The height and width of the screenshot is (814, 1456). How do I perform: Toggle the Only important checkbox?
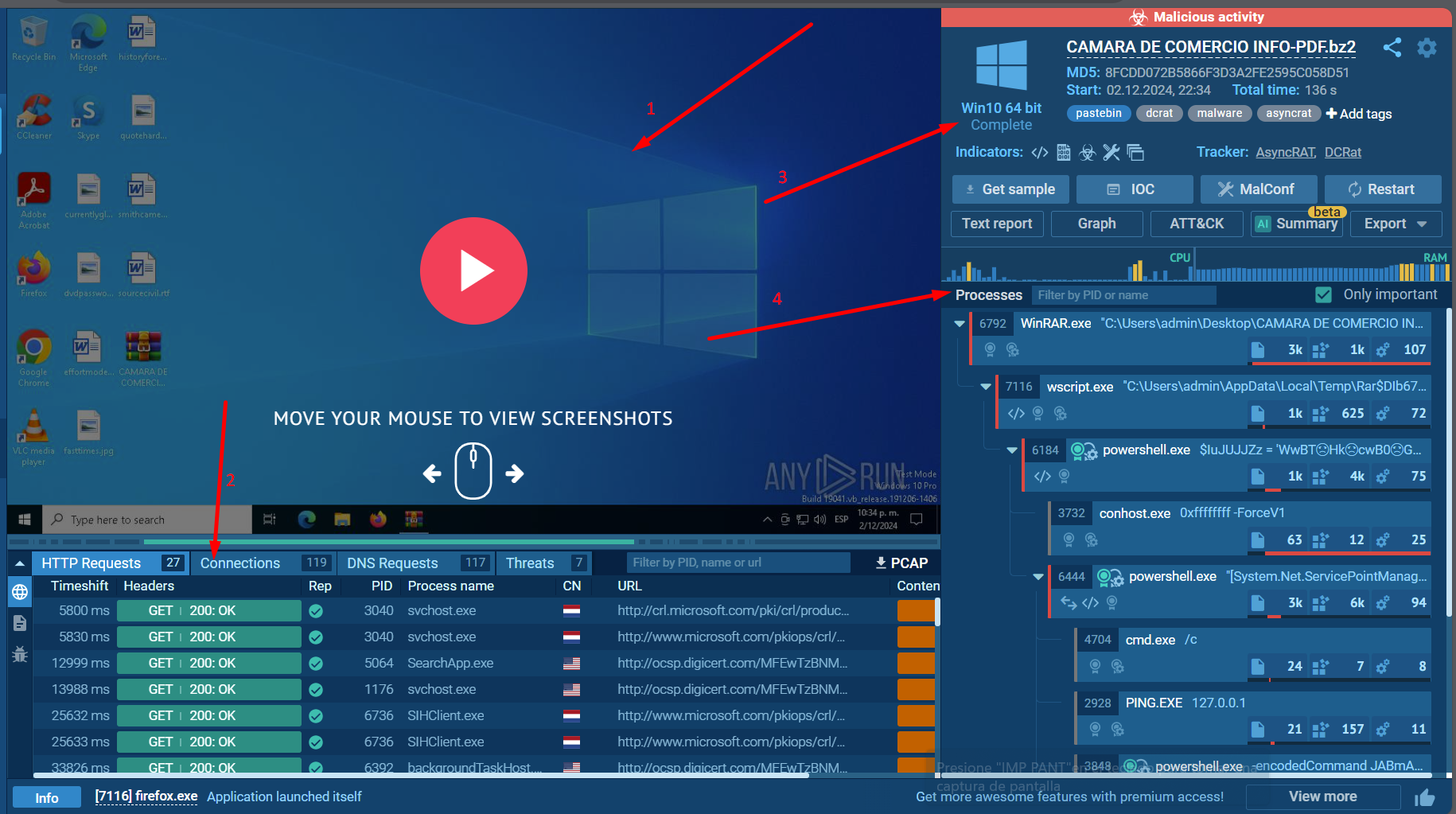(x=1324, y=294)
